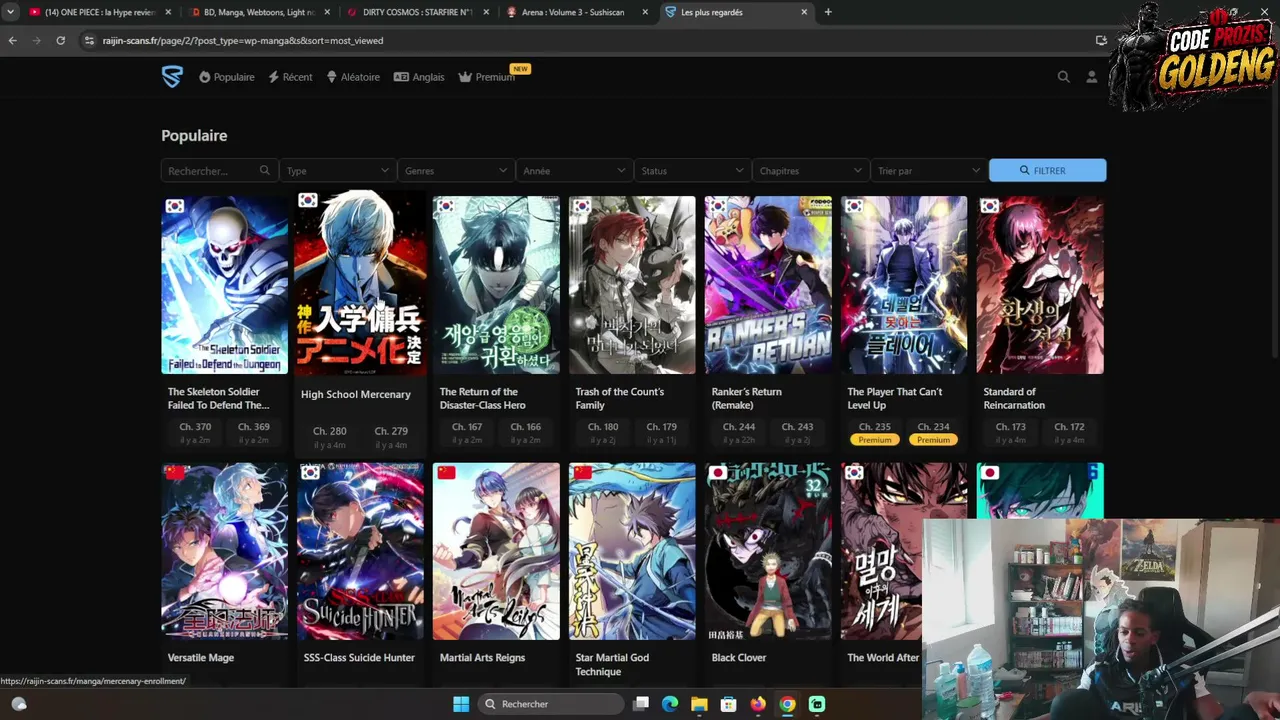The height and width of the screenshot is (720, 1280).
Task: Open the Black Clover cover thumbnail
Action: pyautogui.click(x=768, y=551)
